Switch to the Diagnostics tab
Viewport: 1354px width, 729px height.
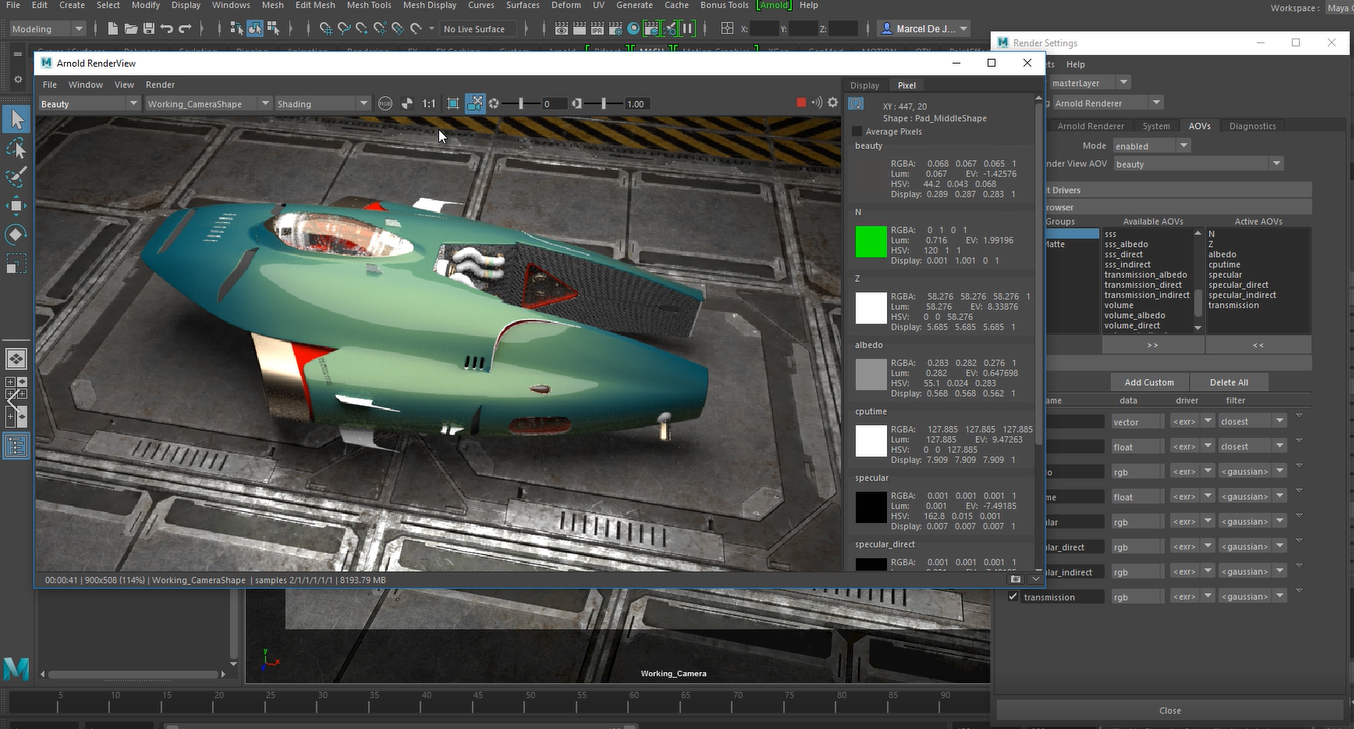[x=1252, y=126]
